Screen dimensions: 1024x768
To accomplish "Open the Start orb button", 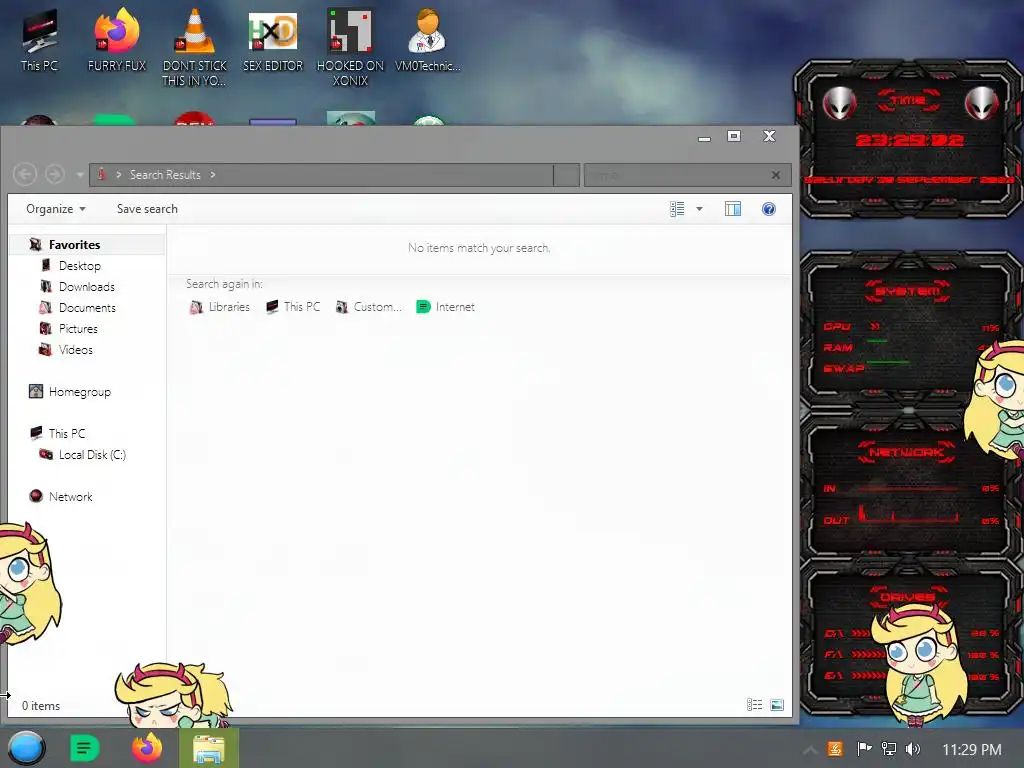I will [27, 748].
